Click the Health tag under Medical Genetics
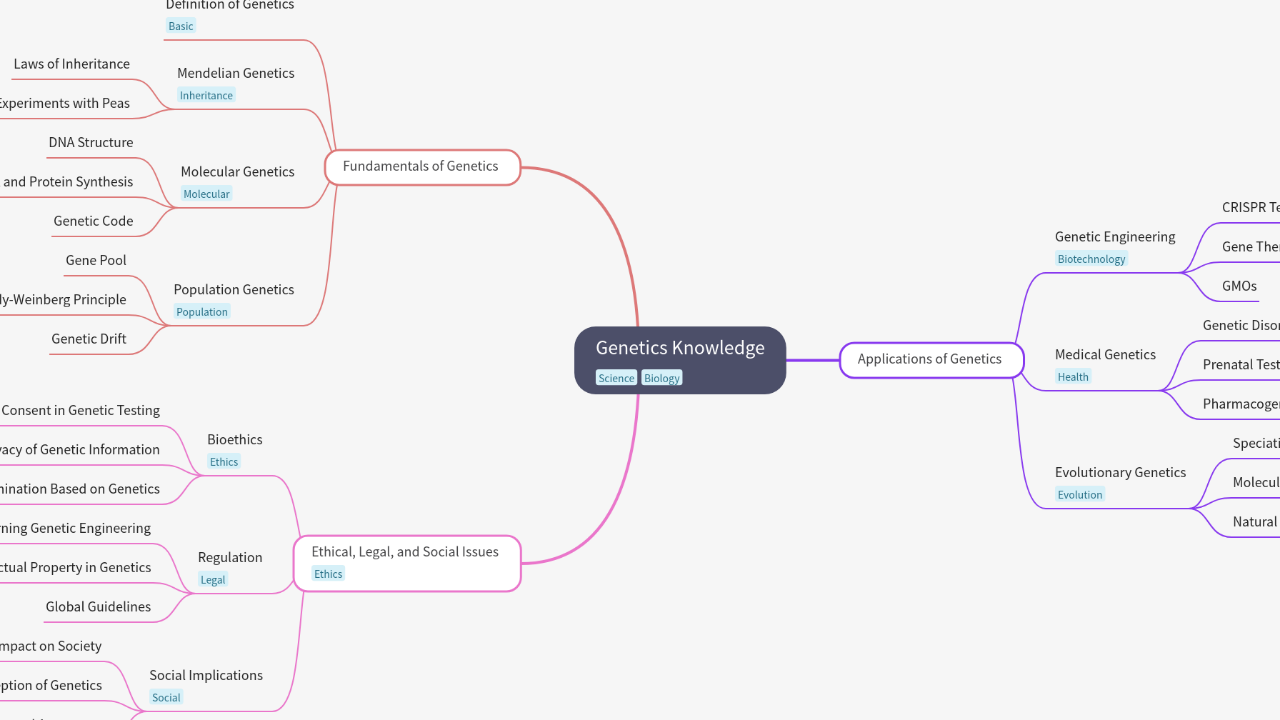Viewport: 1280px width, 720px height. (x=1073, y=377)
